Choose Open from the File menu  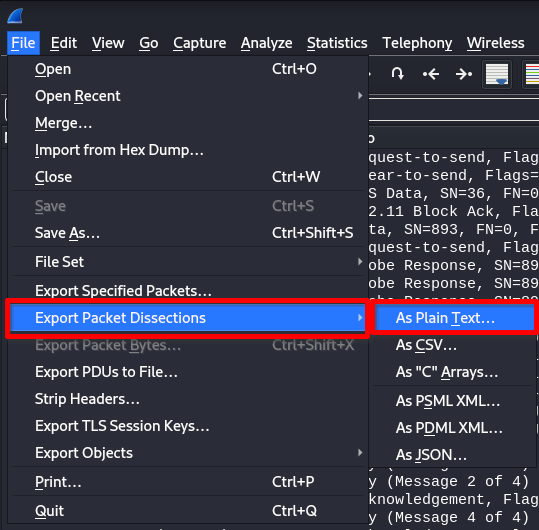[x=188, y=69]
